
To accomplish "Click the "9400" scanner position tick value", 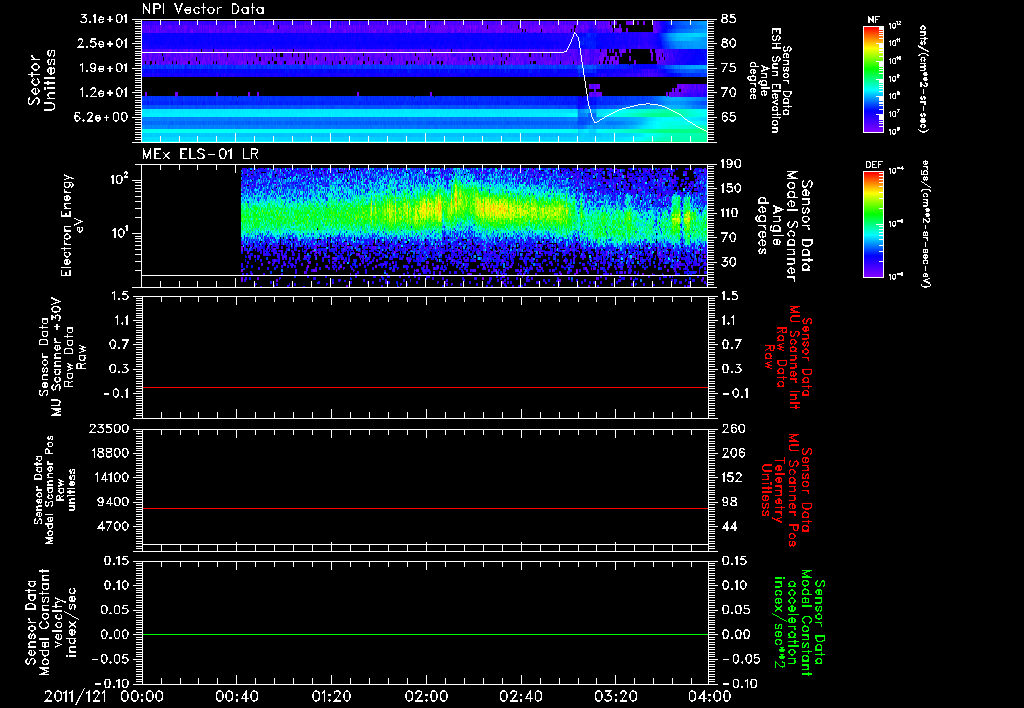I will [x=113, y=502].
